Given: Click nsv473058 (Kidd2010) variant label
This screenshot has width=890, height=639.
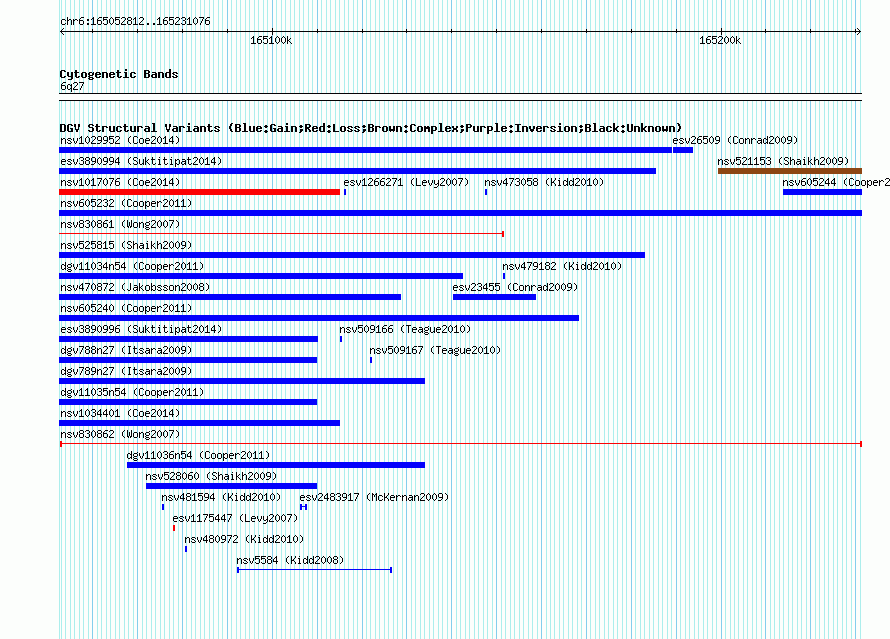Looking at the screenshot, I should point(544,182).
